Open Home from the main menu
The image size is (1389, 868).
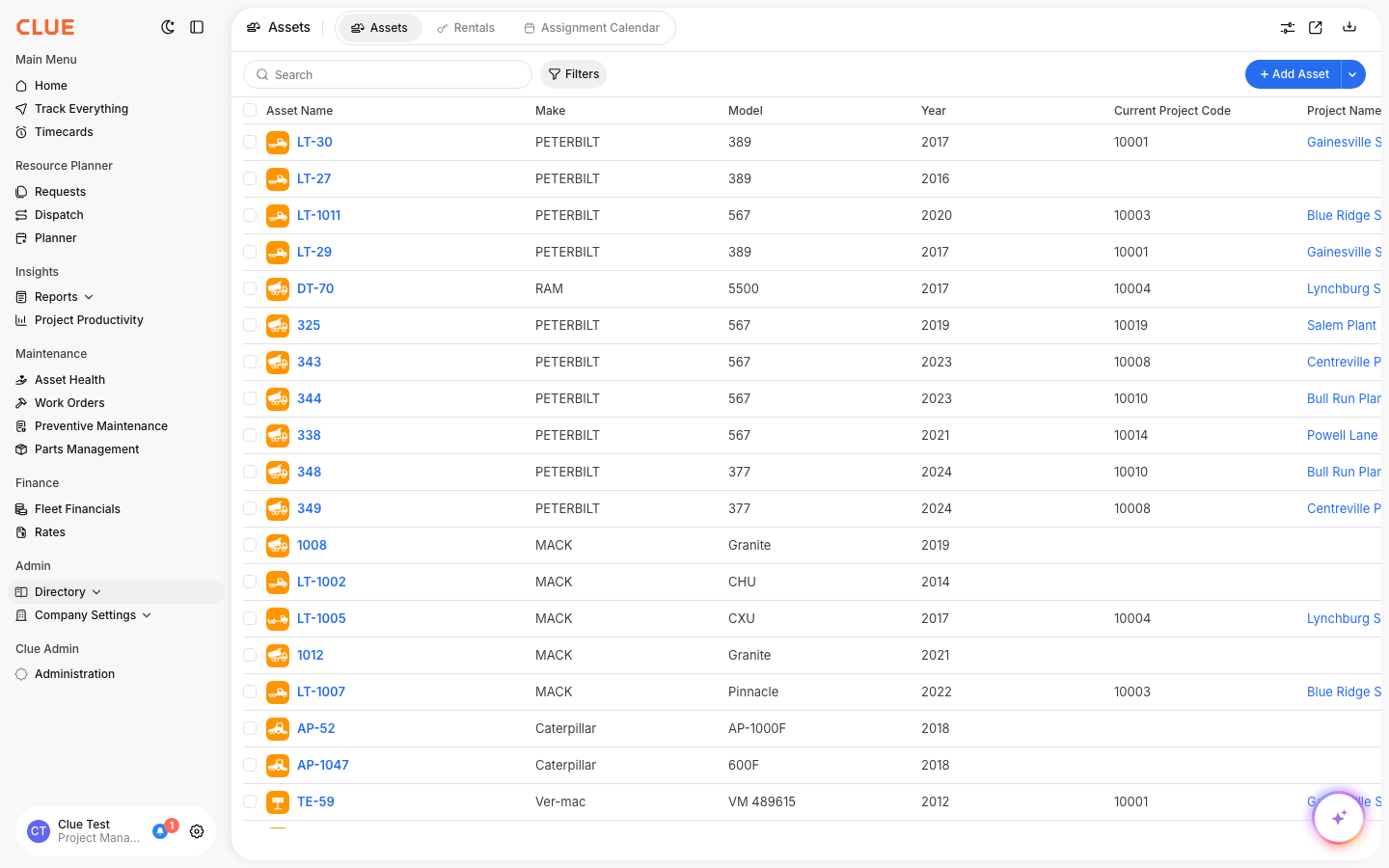pos(51,86)
